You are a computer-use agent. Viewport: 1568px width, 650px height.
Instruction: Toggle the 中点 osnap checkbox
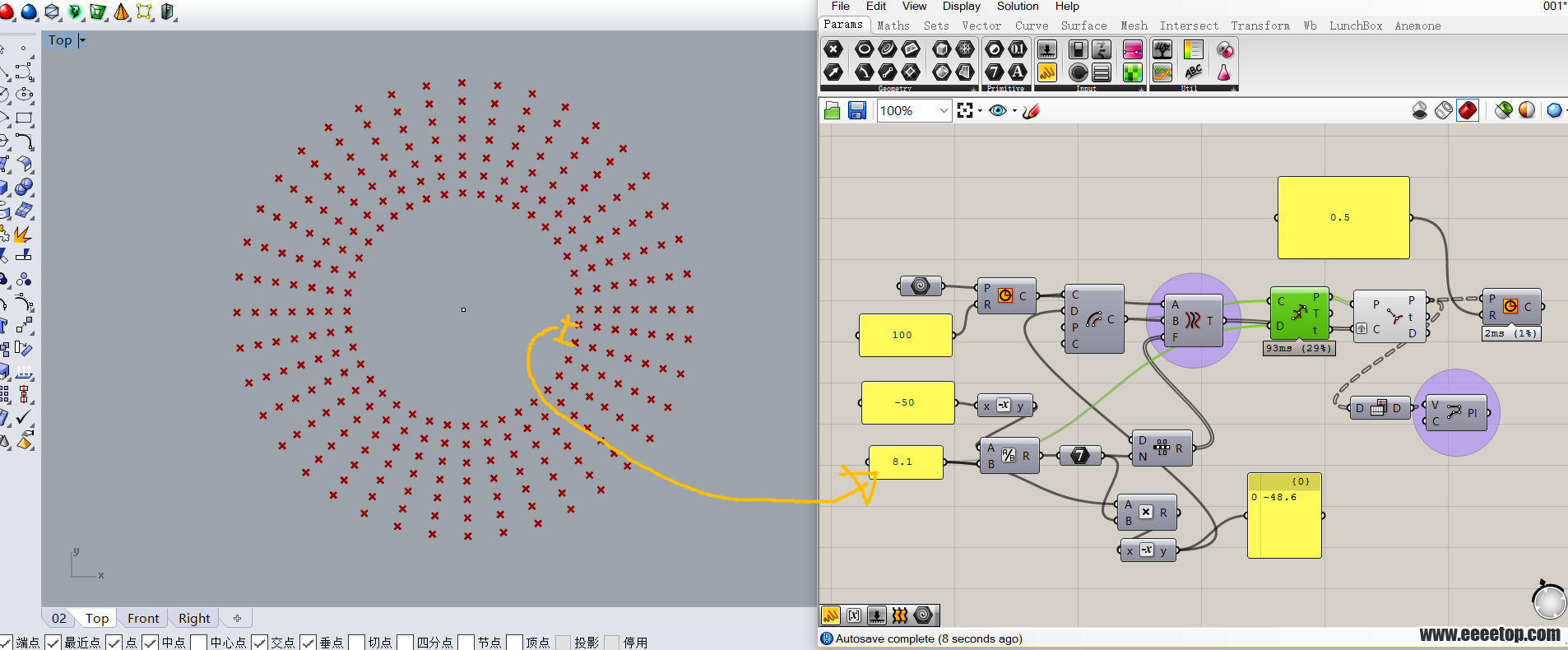point(151,643)
